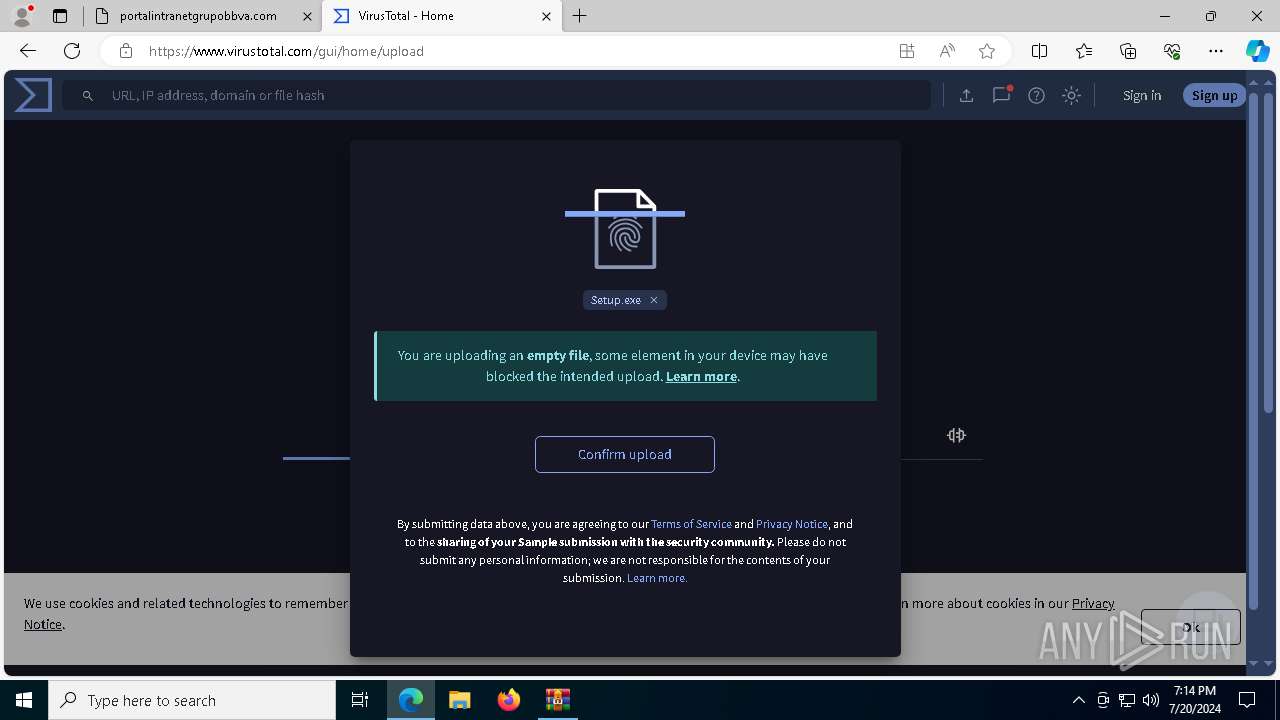Viewport: 1280px width, 720px height.
Task: Open Browser essentials icon
Action: coord(1172,51)
